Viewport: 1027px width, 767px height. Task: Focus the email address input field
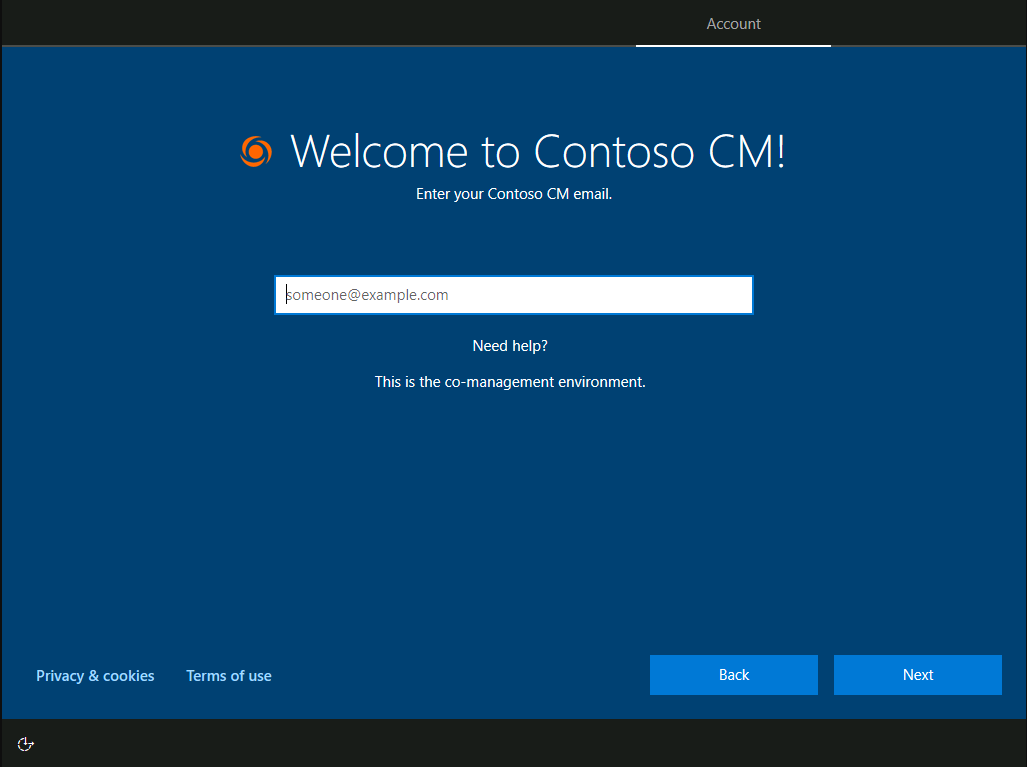tap(514, 295)
